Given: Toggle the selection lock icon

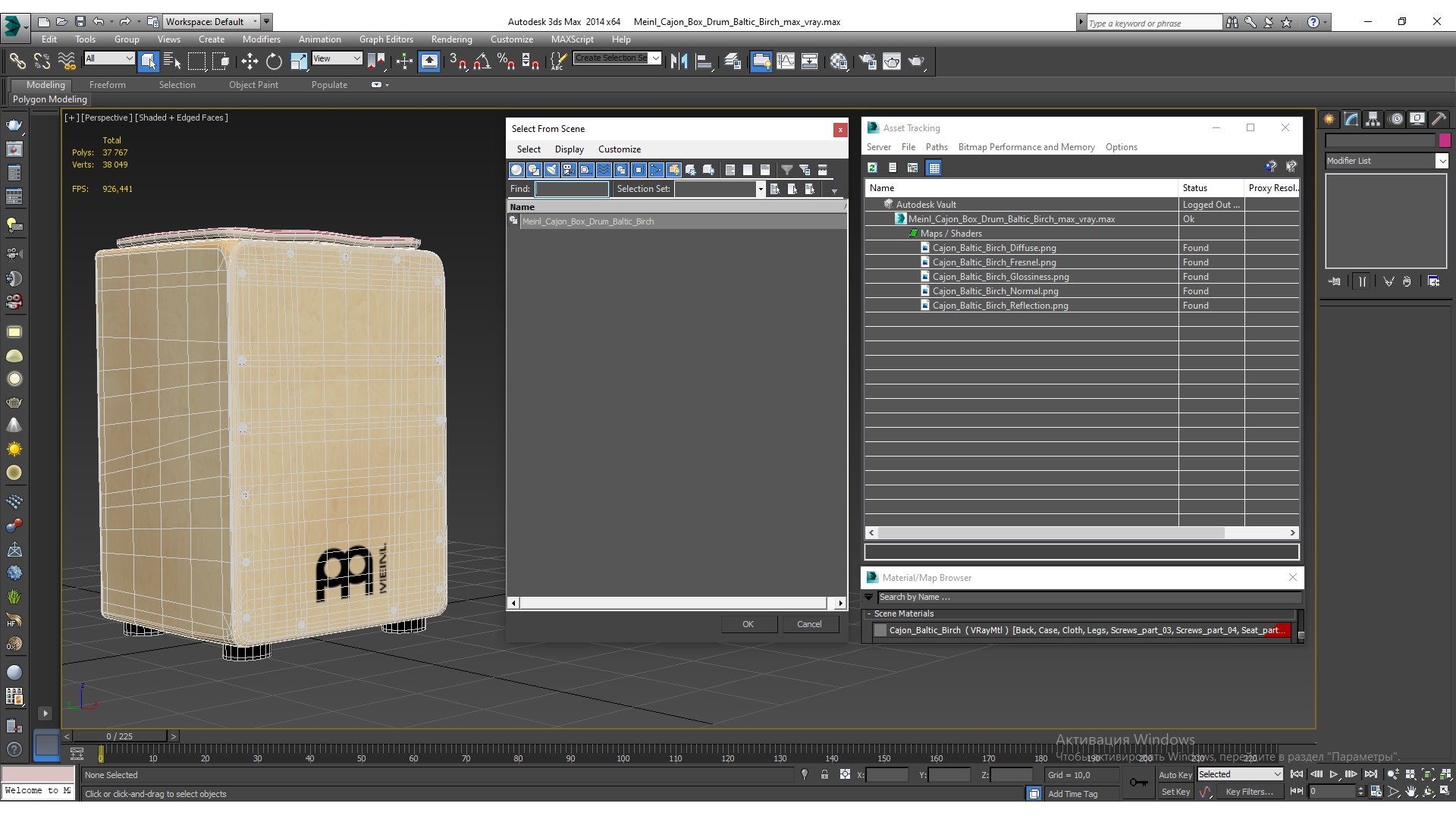Looking at the screenshot, I should pyautogui.click(x=824, y=774).
